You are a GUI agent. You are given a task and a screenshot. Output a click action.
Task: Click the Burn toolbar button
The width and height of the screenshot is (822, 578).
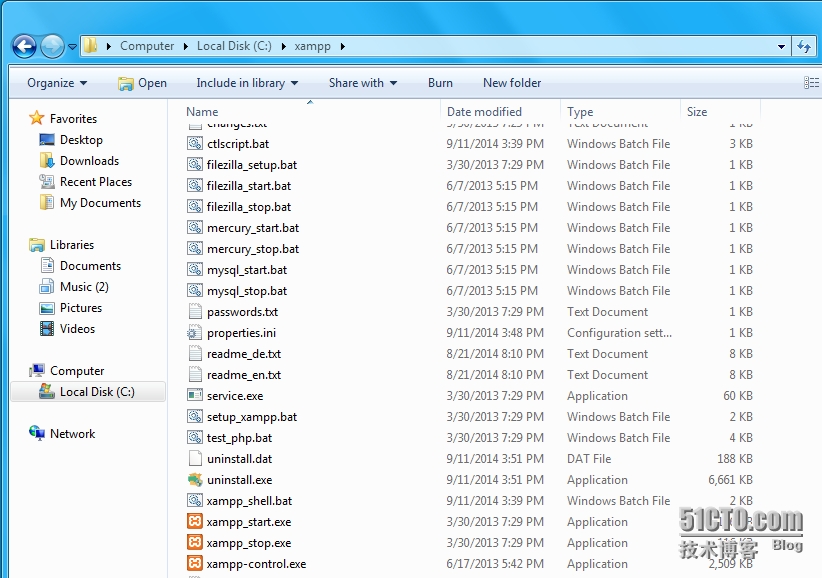point(440,83)
